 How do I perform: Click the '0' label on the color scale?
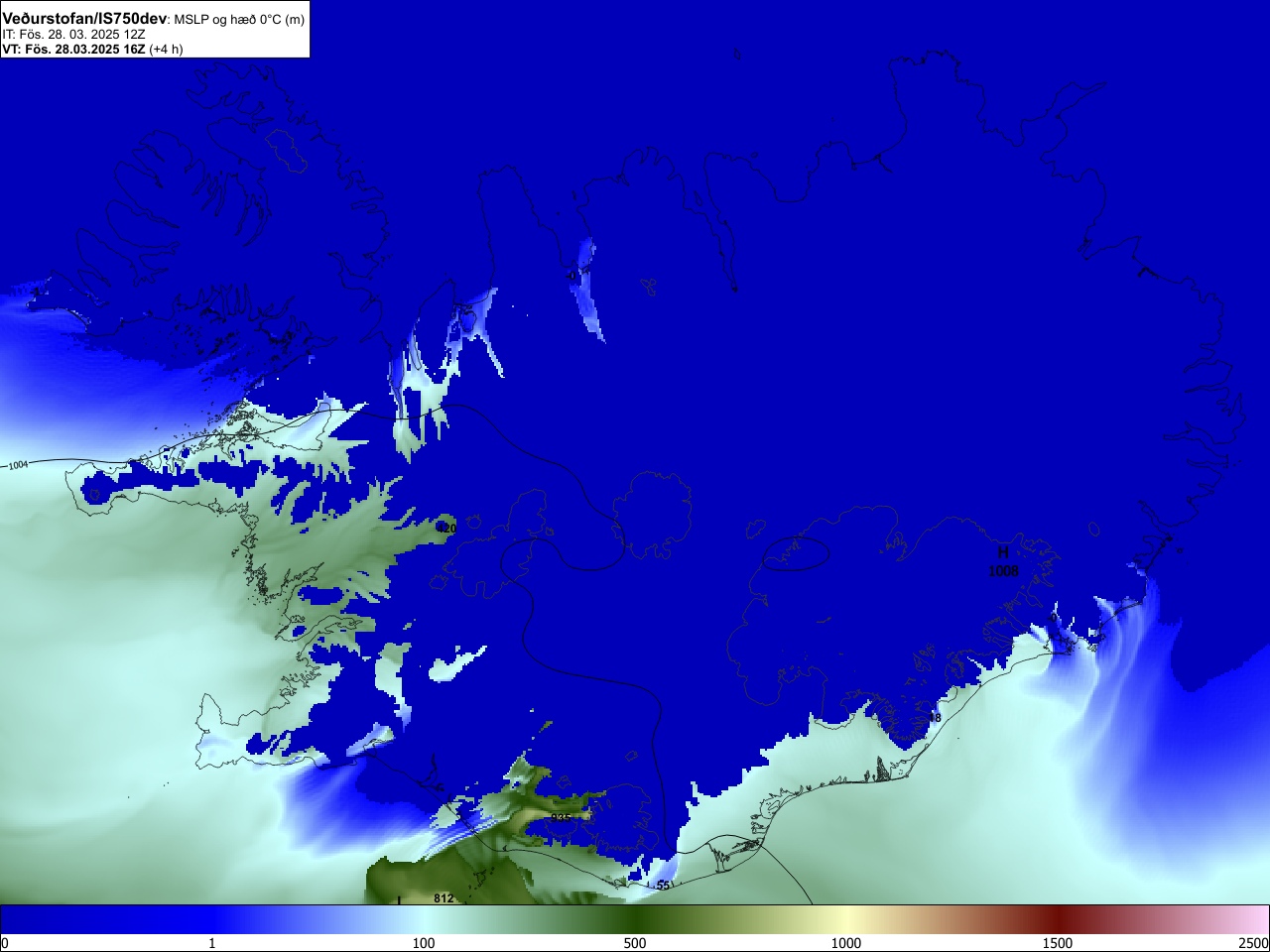(x=5, y=943)
